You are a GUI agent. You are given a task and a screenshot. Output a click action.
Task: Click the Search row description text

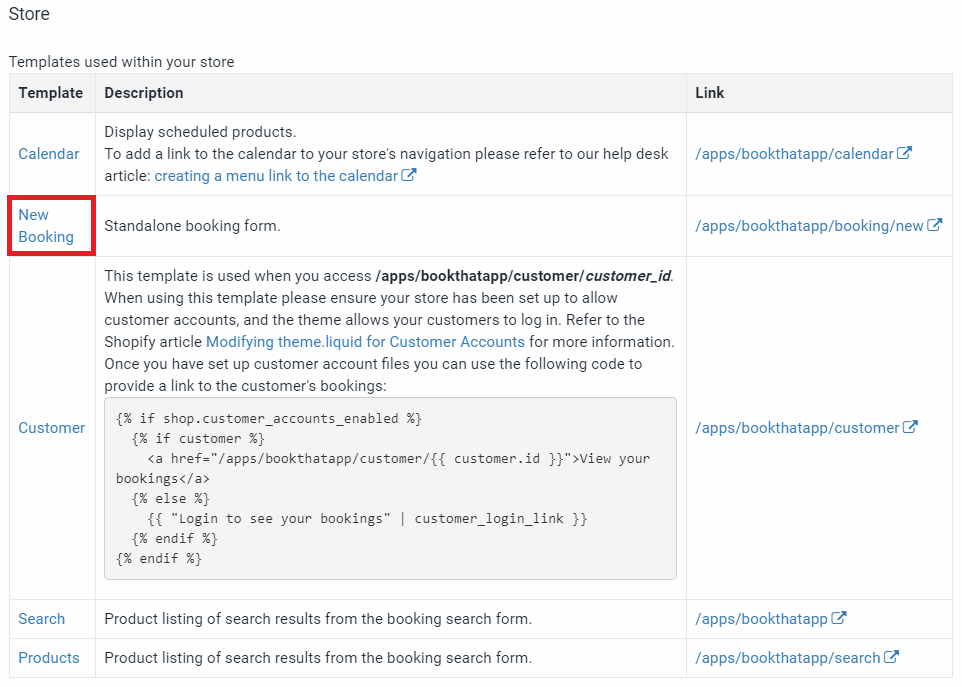pyautogui.click(x=318, y=619)
